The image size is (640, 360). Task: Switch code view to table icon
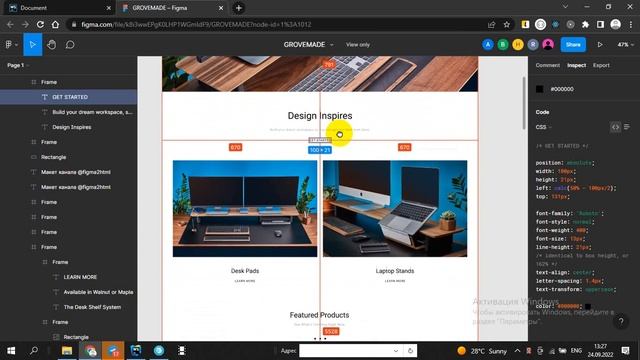pos(615,127)
